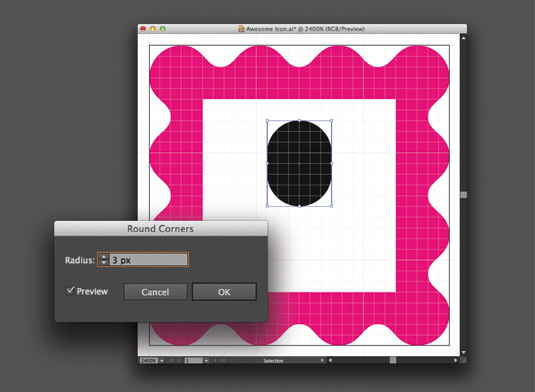Viewport: 535px width, 392px height.
Task: Expand the Selection status bar menu arrow
Action: coord(322,360)
